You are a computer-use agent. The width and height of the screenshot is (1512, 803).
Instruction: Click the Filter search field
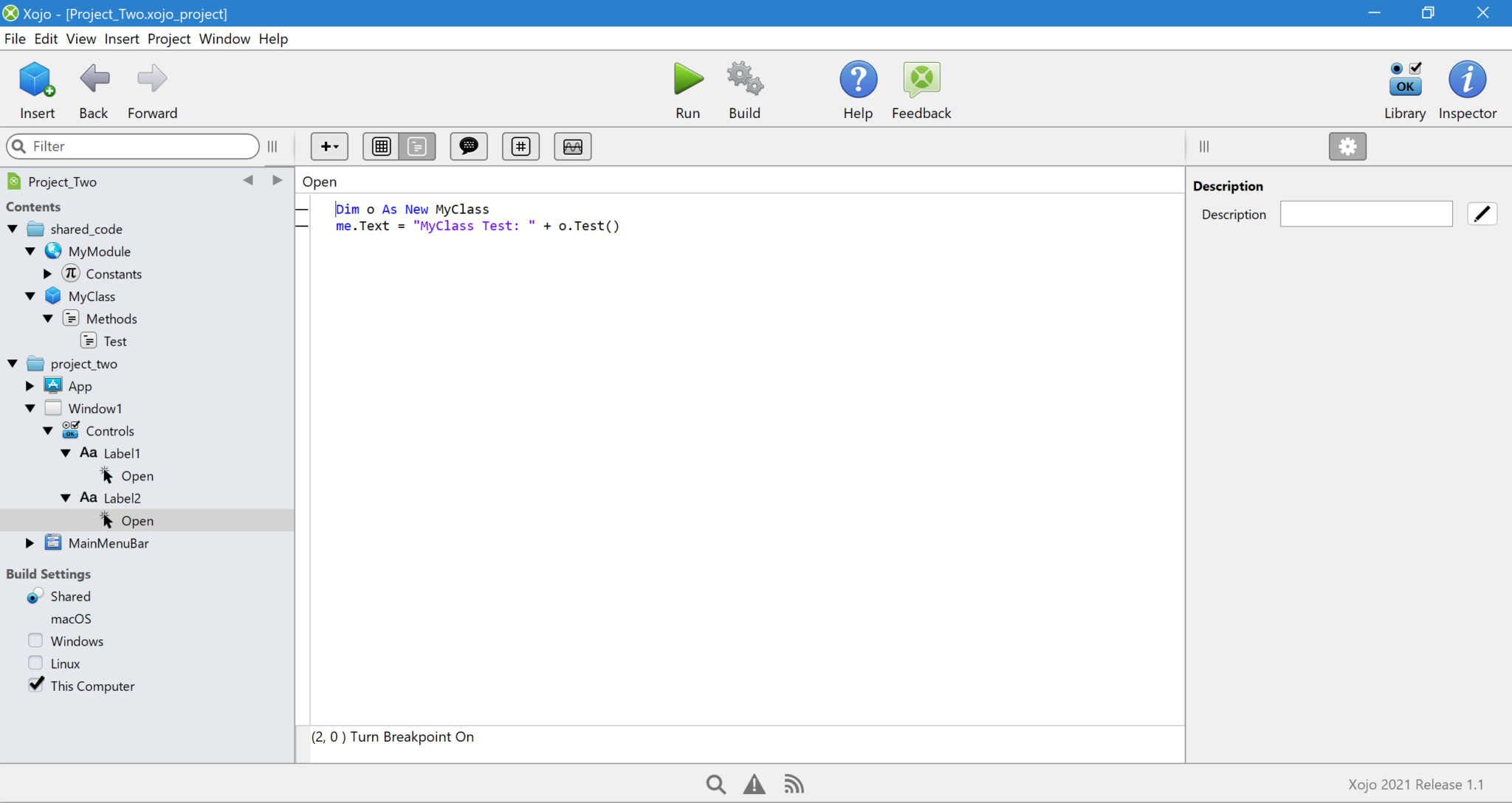(x=133, y=146)
